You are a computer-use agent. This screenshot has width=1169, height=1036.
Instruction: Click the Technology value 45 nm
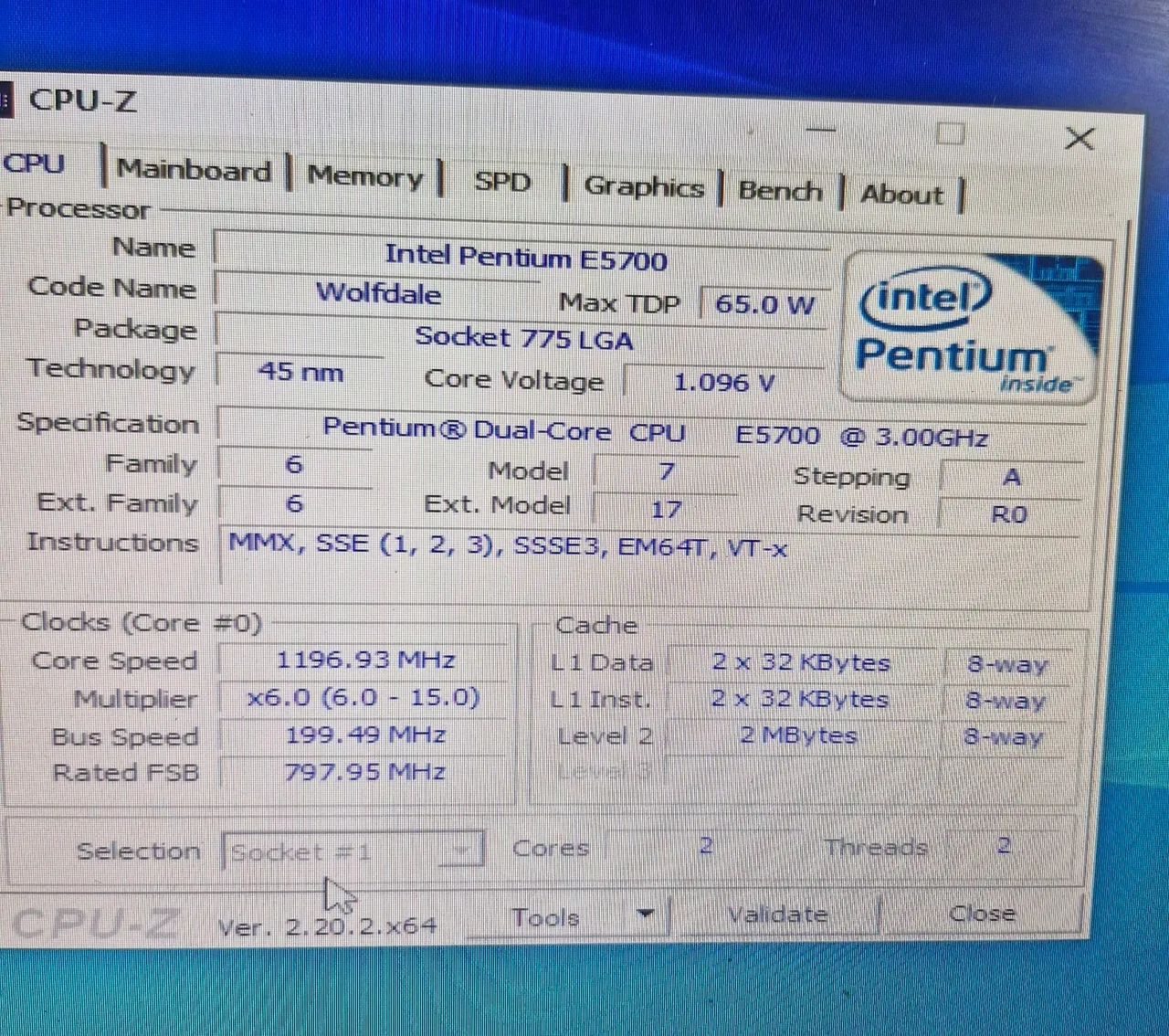[300, 372]
